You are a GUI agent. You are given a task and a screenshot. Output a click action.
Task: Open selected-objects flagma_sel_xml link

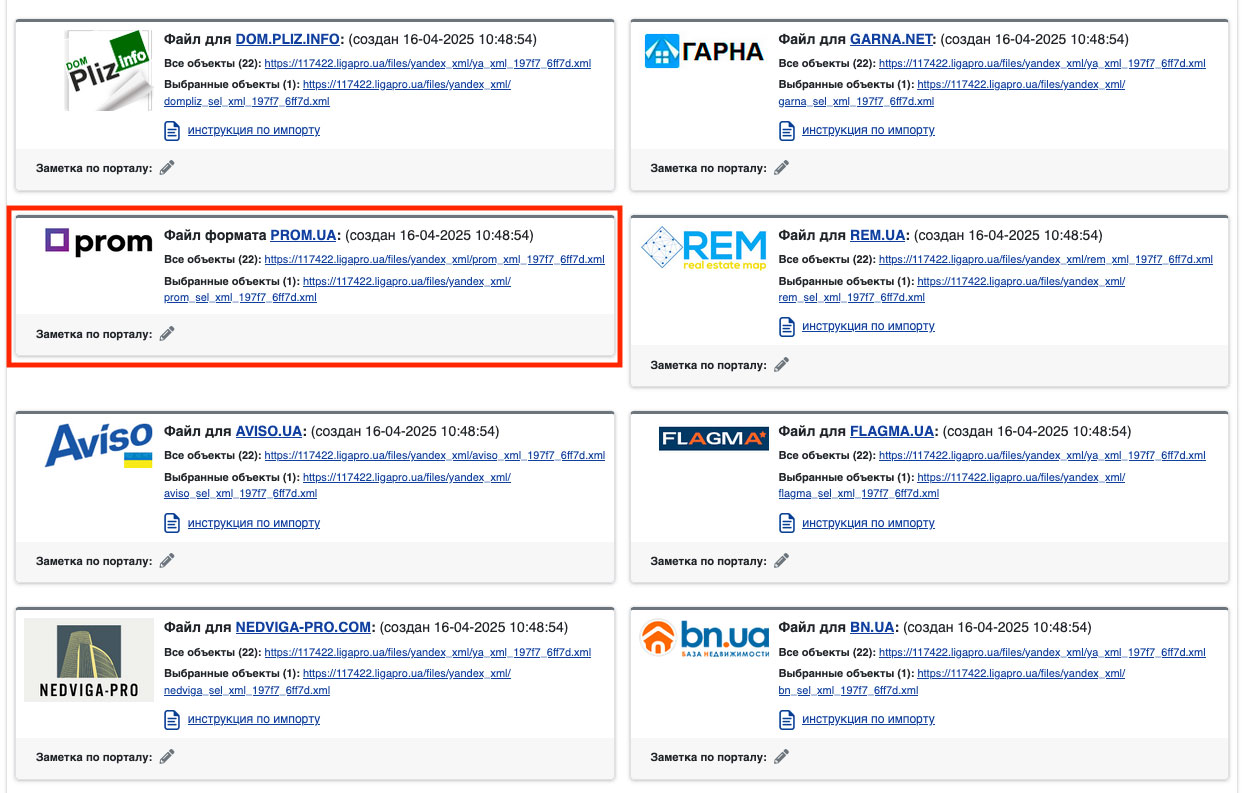[x=951, y=485]
